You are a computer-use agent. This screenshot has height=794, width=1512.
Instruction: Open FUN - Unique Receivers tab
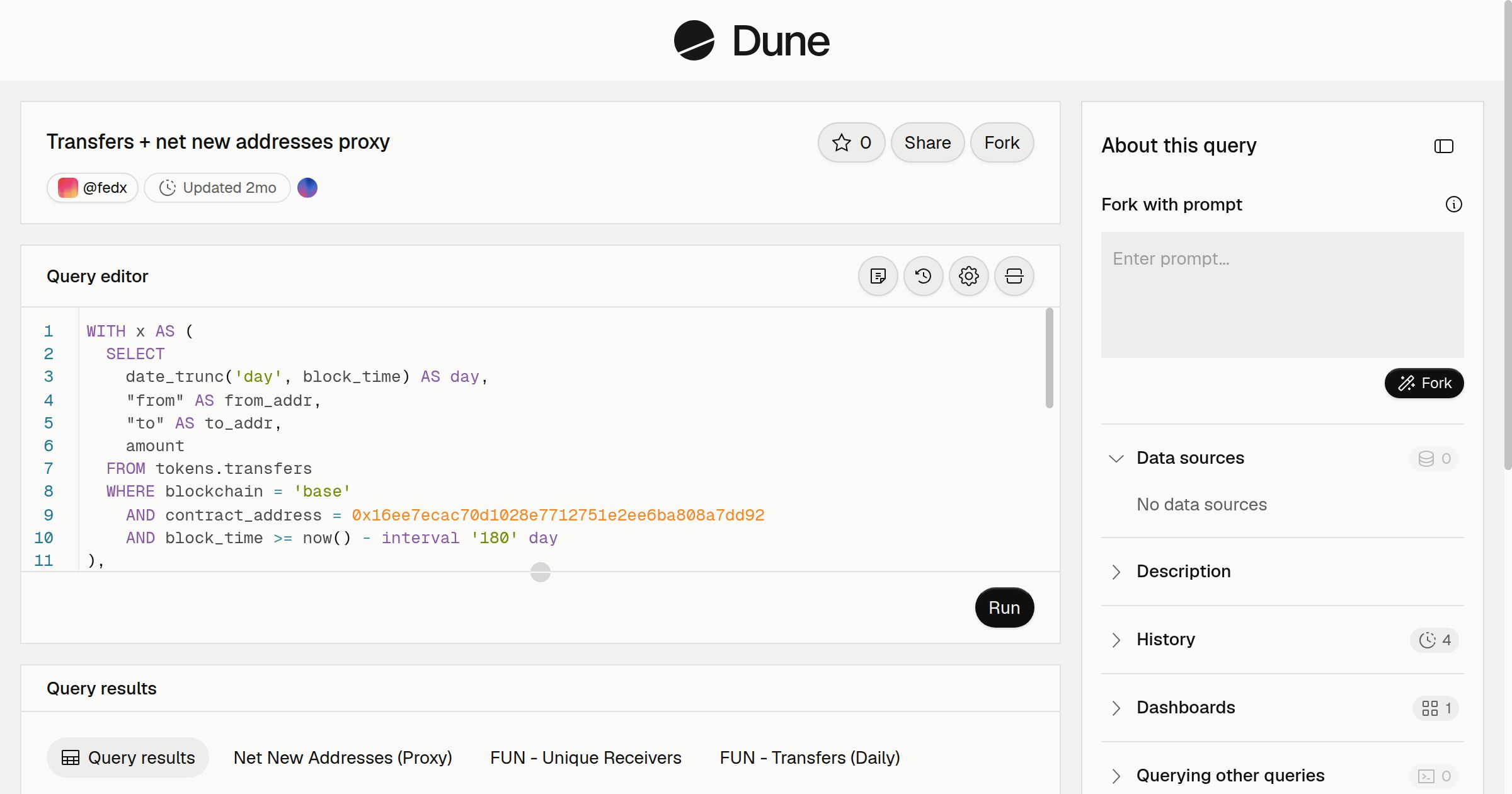586,757
